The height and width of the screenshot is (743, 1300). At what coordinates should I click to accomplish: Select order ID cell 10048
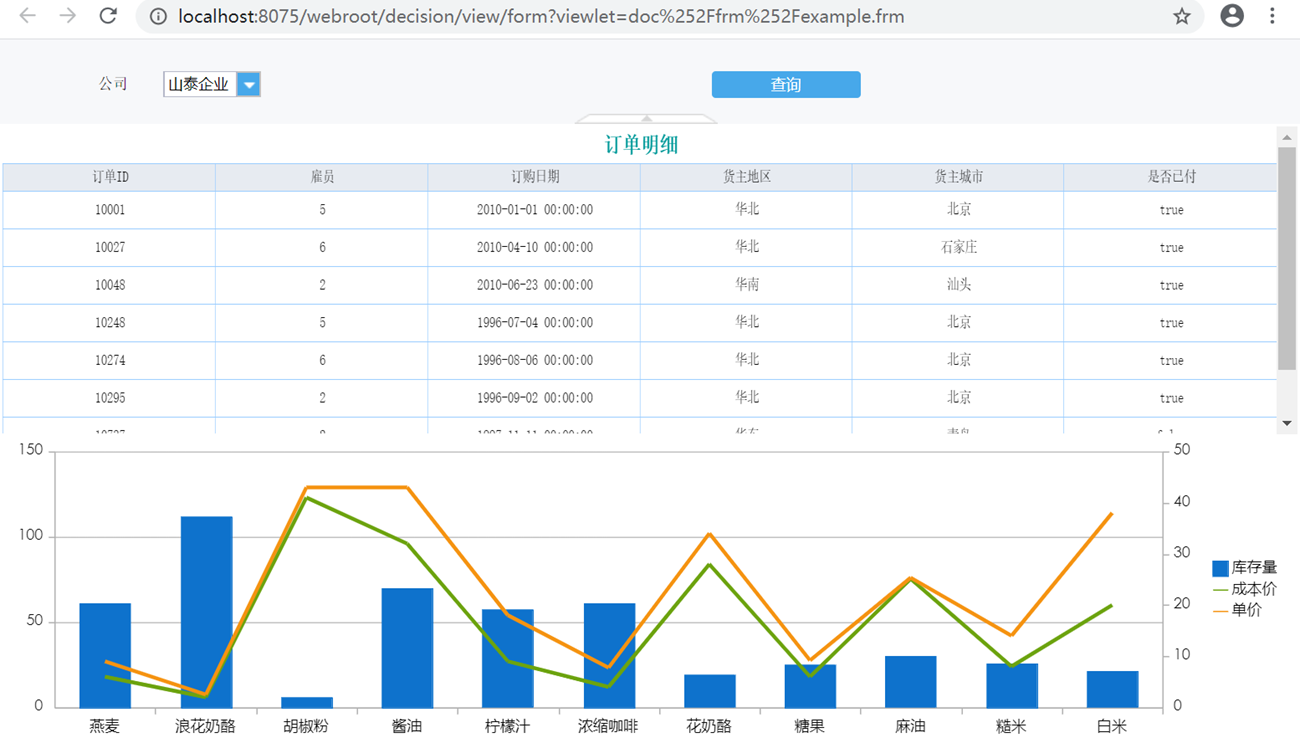(x=109, y=285)
